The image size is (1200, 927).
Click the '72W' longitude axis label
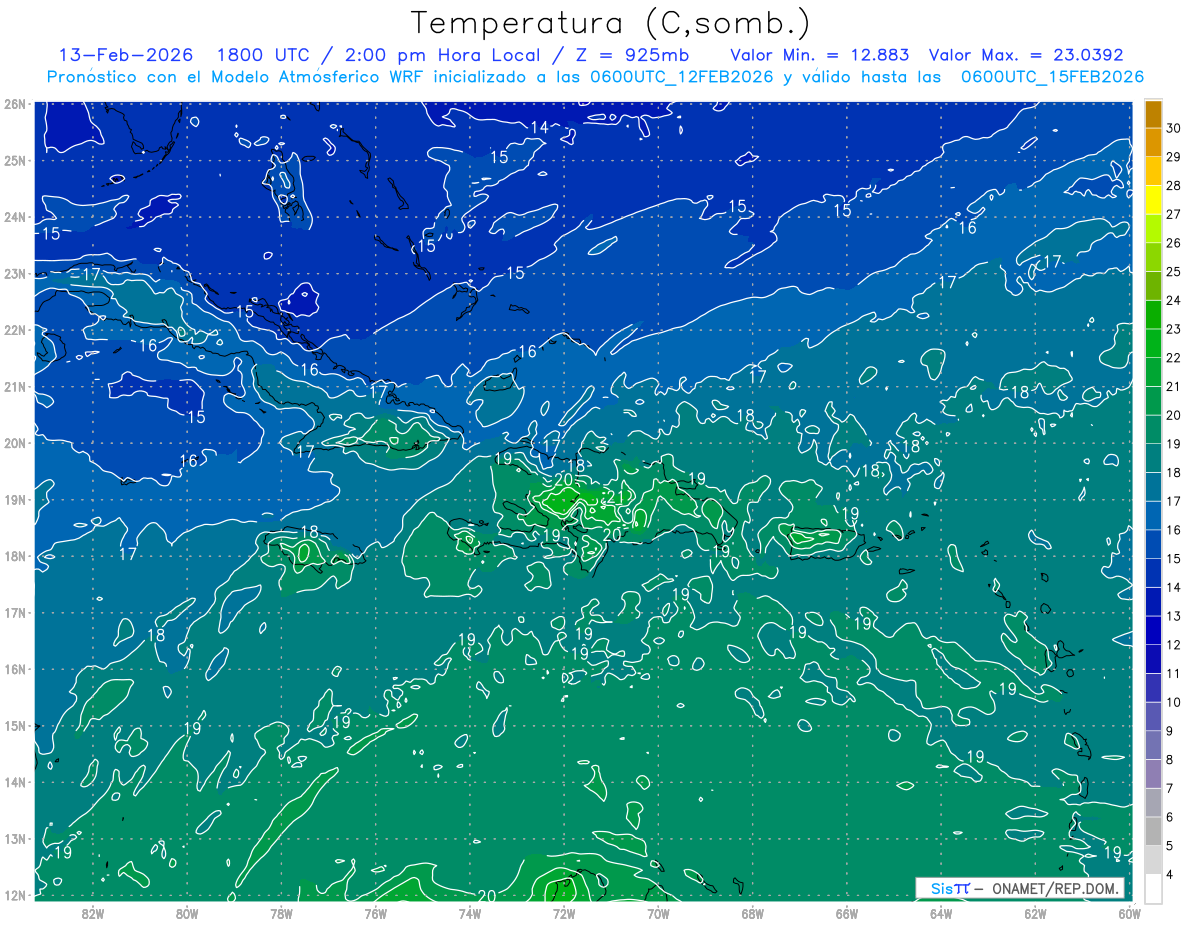click(x=564, y=912)
